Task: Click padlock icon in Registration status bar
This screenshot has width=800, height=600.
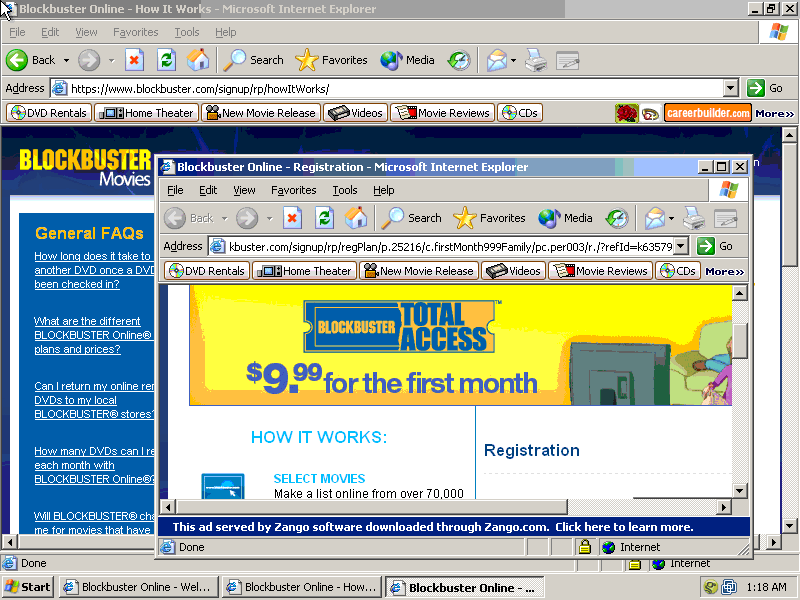Action: click(x=584, y=547)
